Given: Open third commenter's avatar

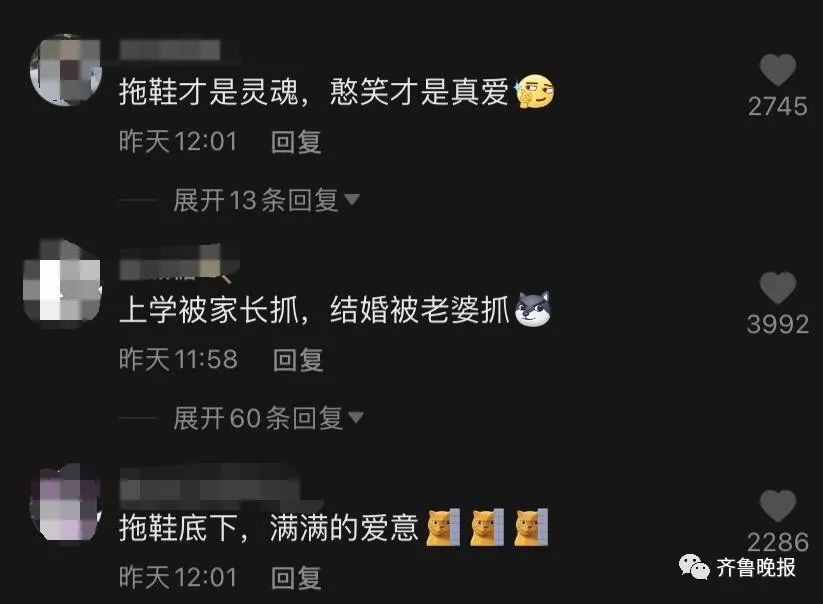Looking at the screenshot, I should point(66,504).
